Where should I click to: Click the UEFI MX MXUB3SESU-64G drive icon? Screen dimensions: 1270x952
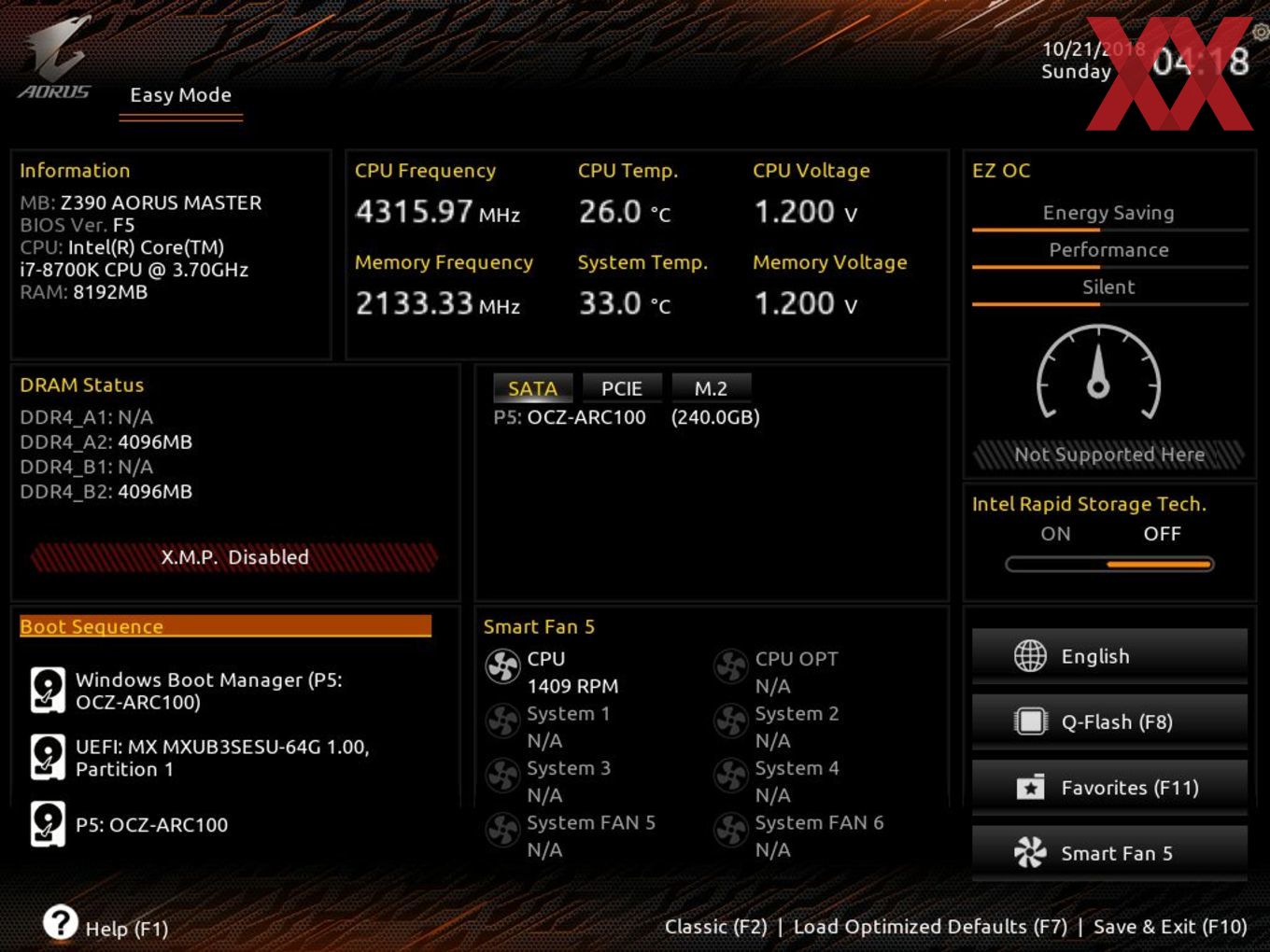[48, 757]
